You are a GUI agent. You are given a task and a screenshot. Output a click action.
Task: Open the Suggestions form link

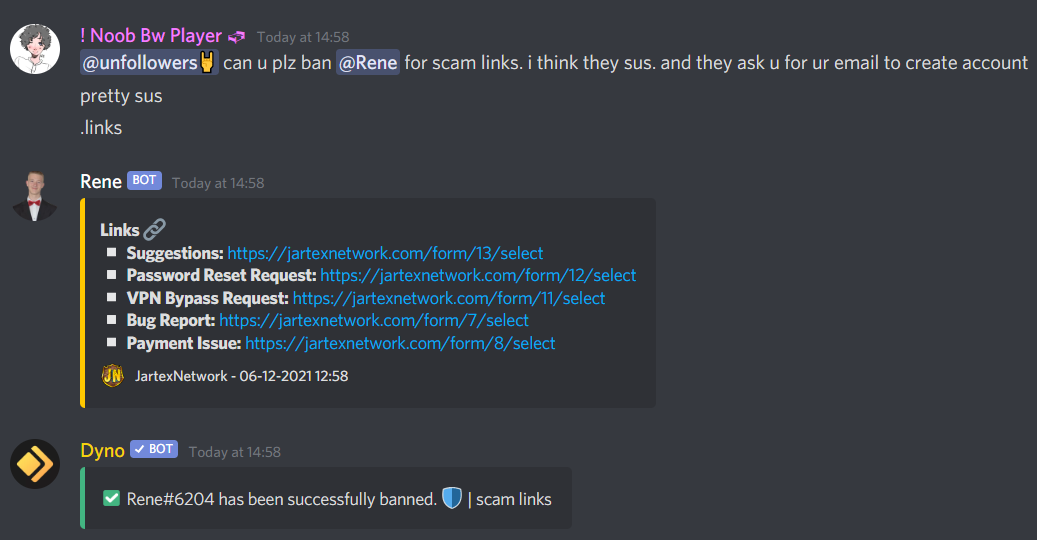point(385,253)
